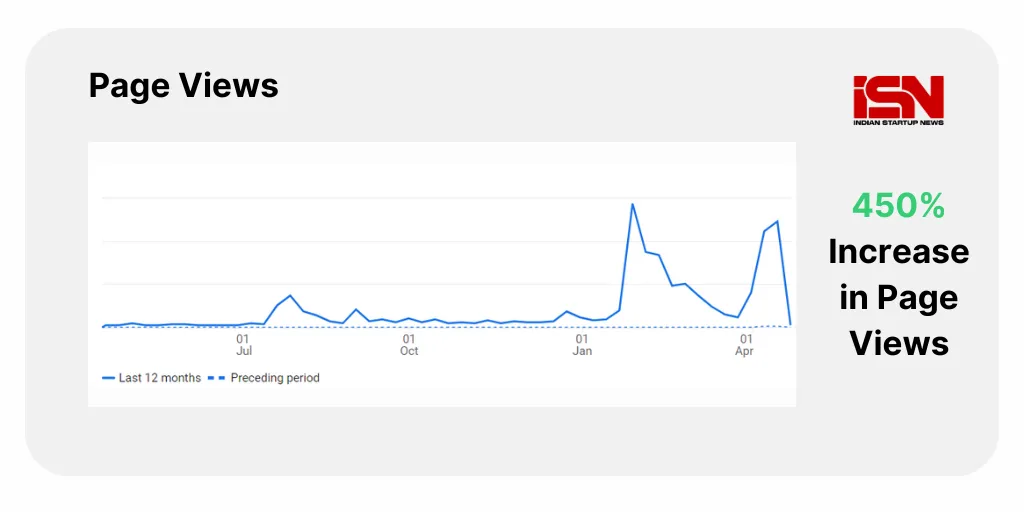Click the dip between the two tall peaks
The width and height of the screenshot is (1024, 512).
pos(737,317)
